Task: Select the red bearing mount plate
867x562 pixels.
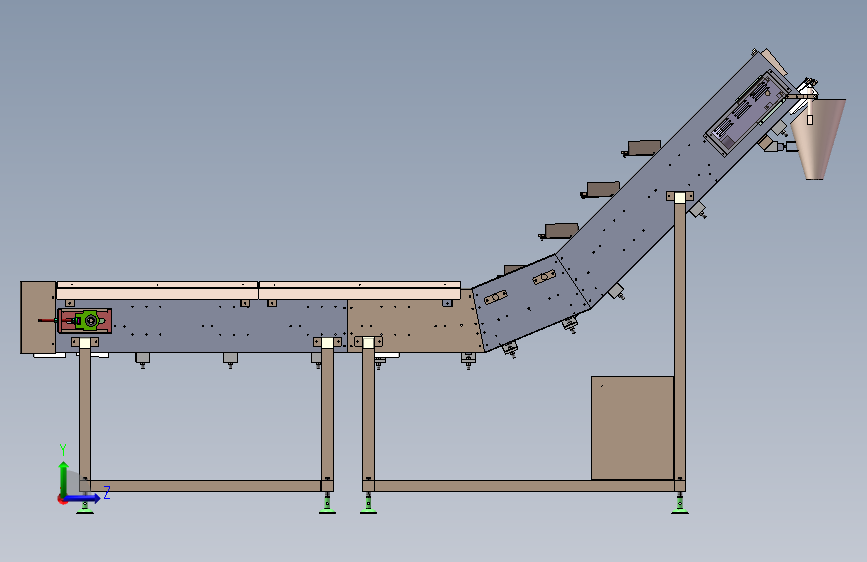Action: 85,321
